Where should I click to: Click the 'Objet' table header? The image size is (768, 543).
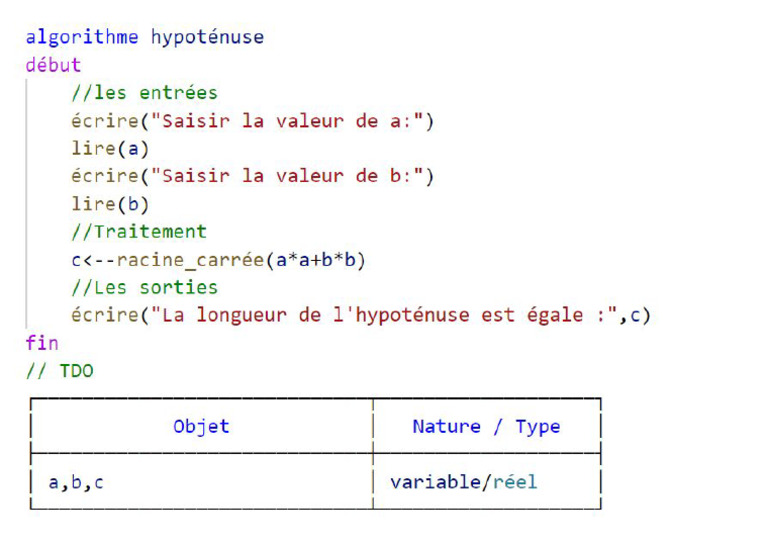[x=201, y=427]
